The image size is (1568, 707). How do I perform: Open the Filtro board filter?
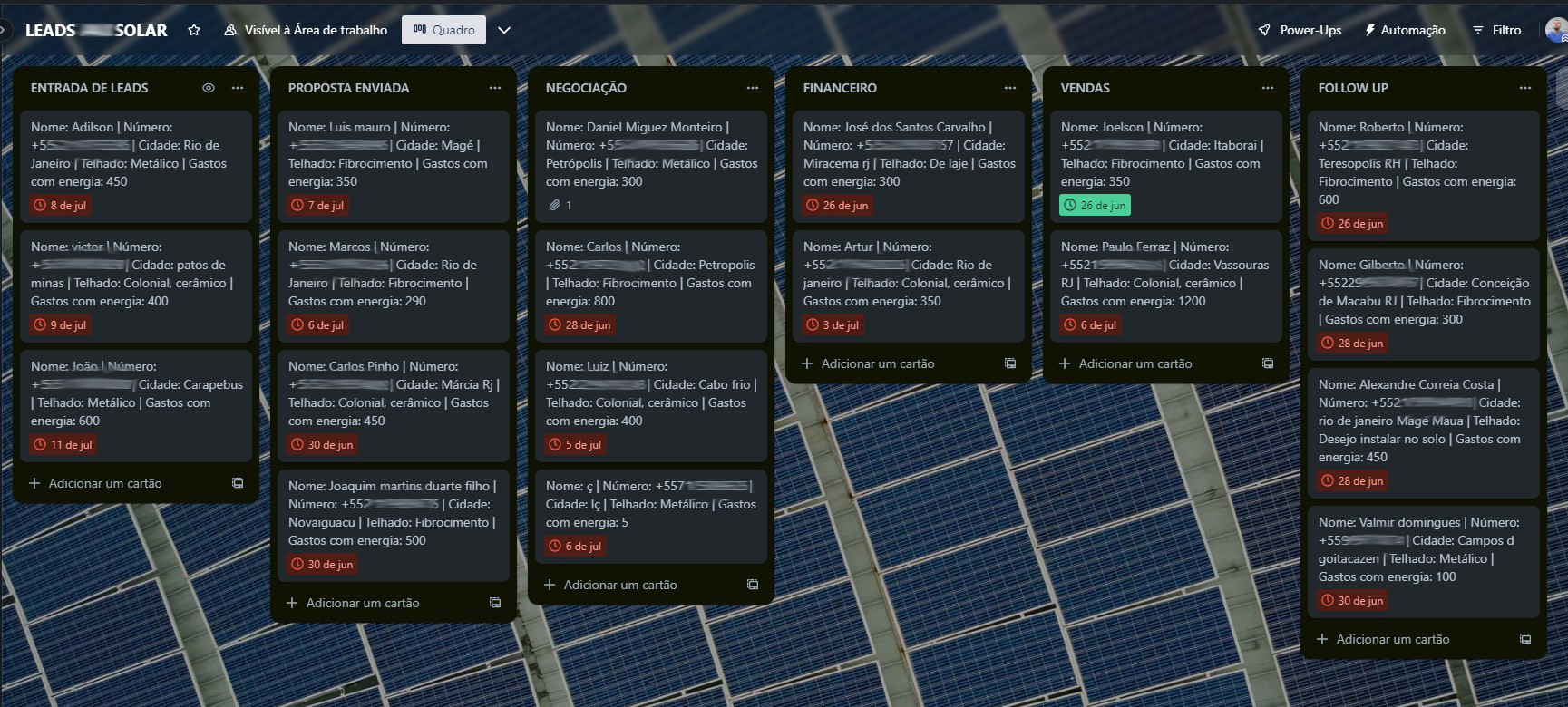tap(1495, 30)
